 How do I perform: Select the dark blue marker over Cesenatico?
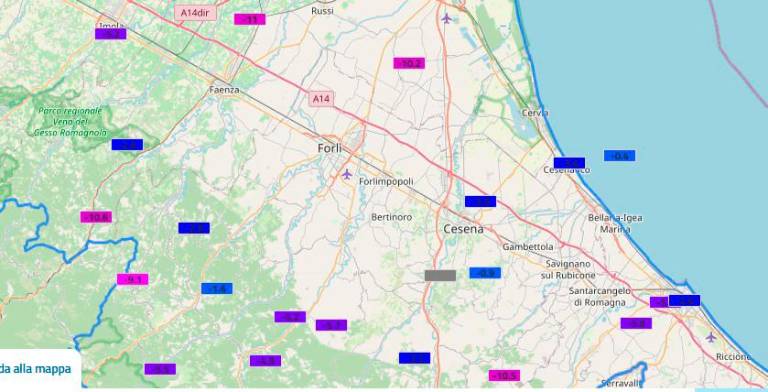pyautogui.click(x=569, y=163)
